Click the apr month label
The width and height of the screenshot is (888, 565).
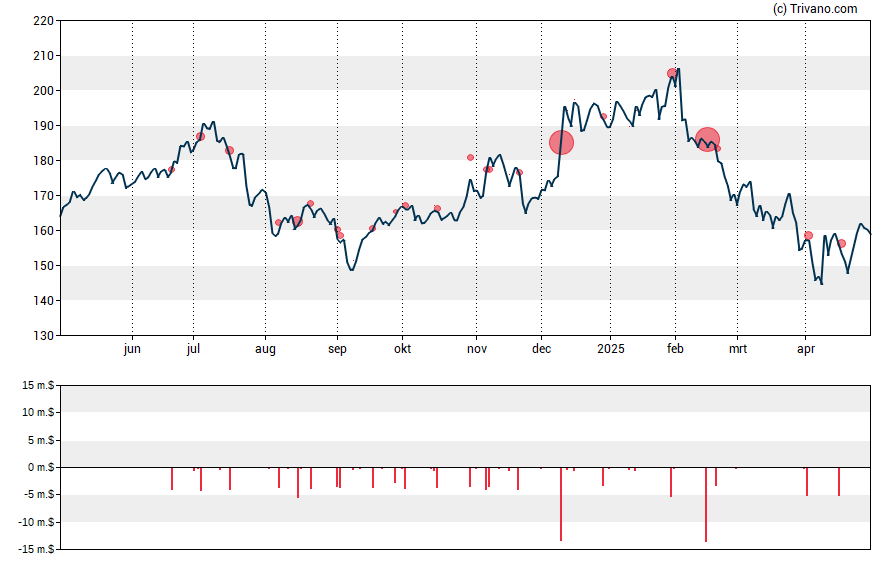point(805,349)
